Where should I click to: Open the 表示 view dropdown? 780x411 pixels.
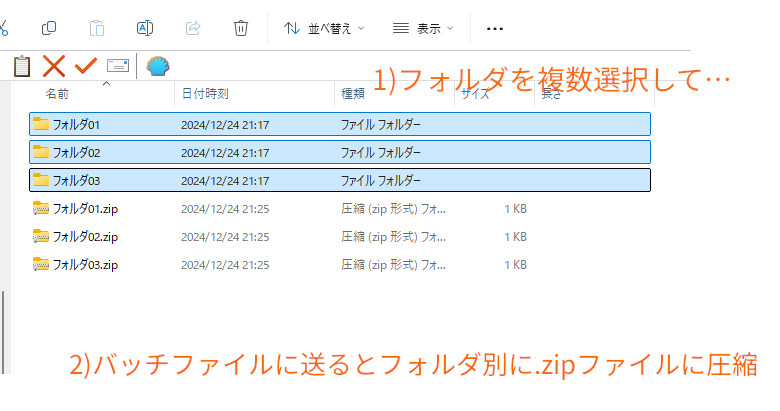(x=423, y=28)
